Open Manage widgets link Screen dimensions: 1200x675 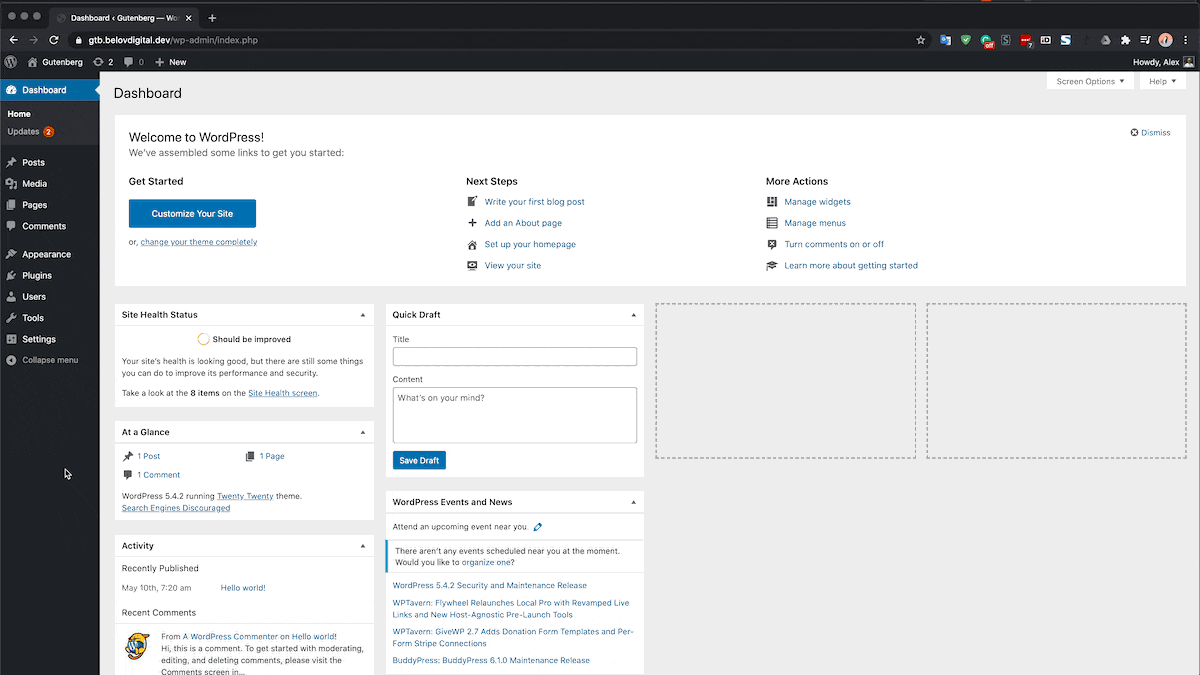(817, 202)
